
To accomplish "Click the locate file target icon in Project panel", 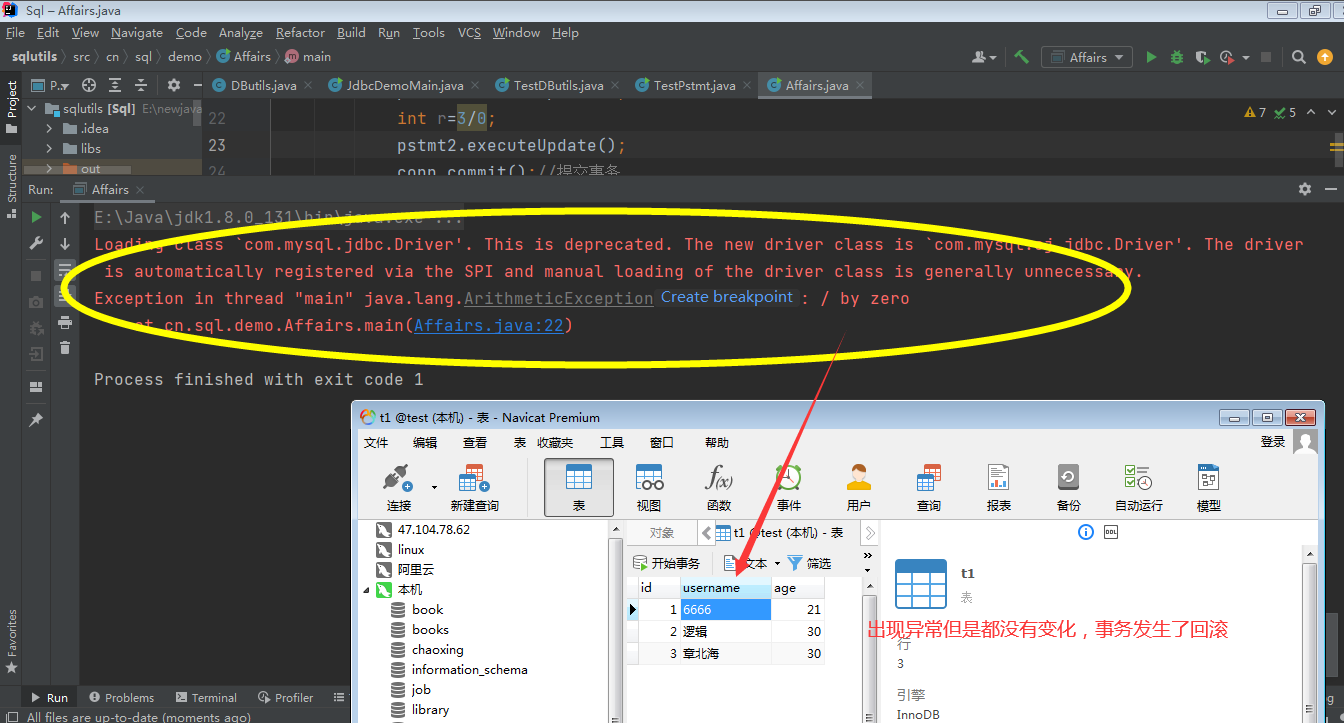I will (89, 85).
